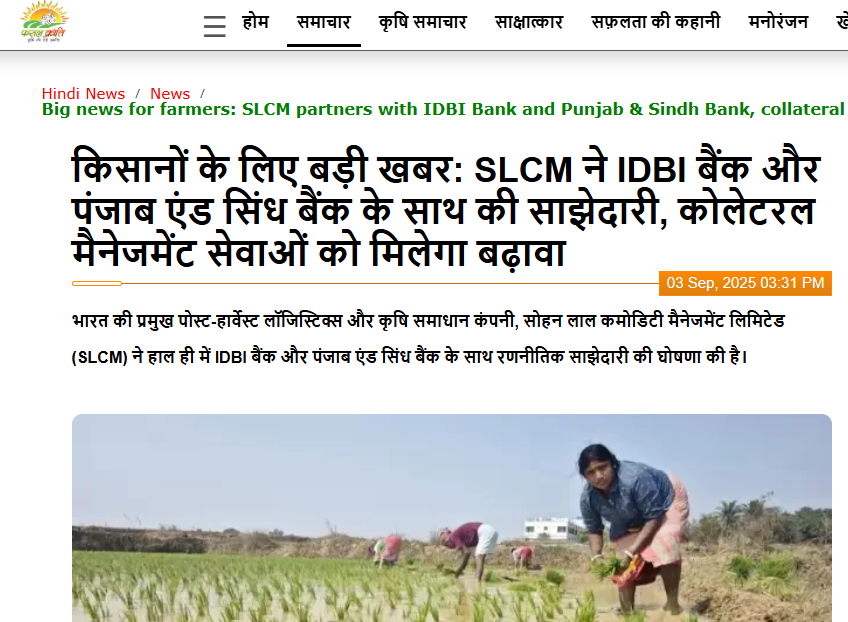Click the 03 Sep, 2025 date badge
The width and height of the screenshot is (848, 622).
745,283
